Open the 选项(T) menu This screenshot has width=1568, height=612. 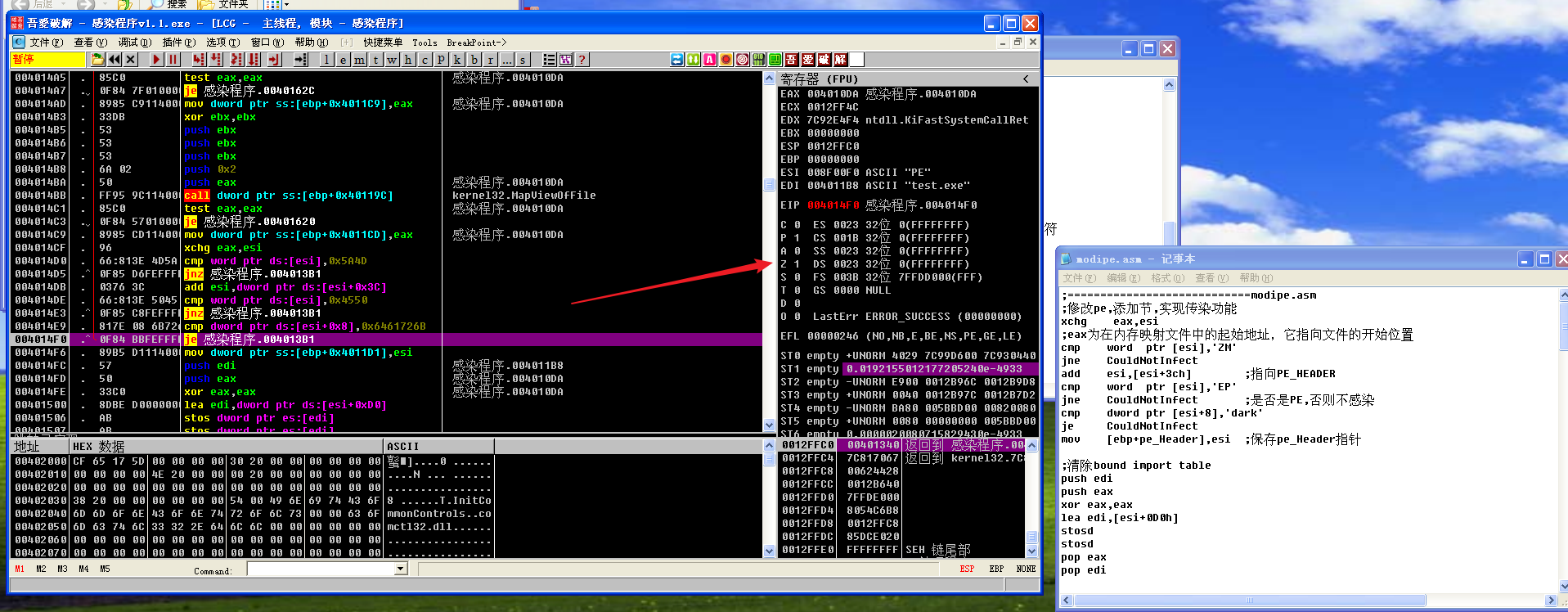[222, 42]
